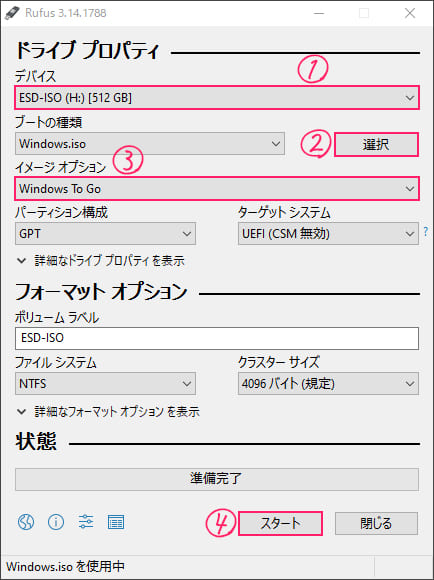Viewport: 434px width, 580px height.
Task: Click the 準備完了 progress bar
Action: click(x=217, y=479)
